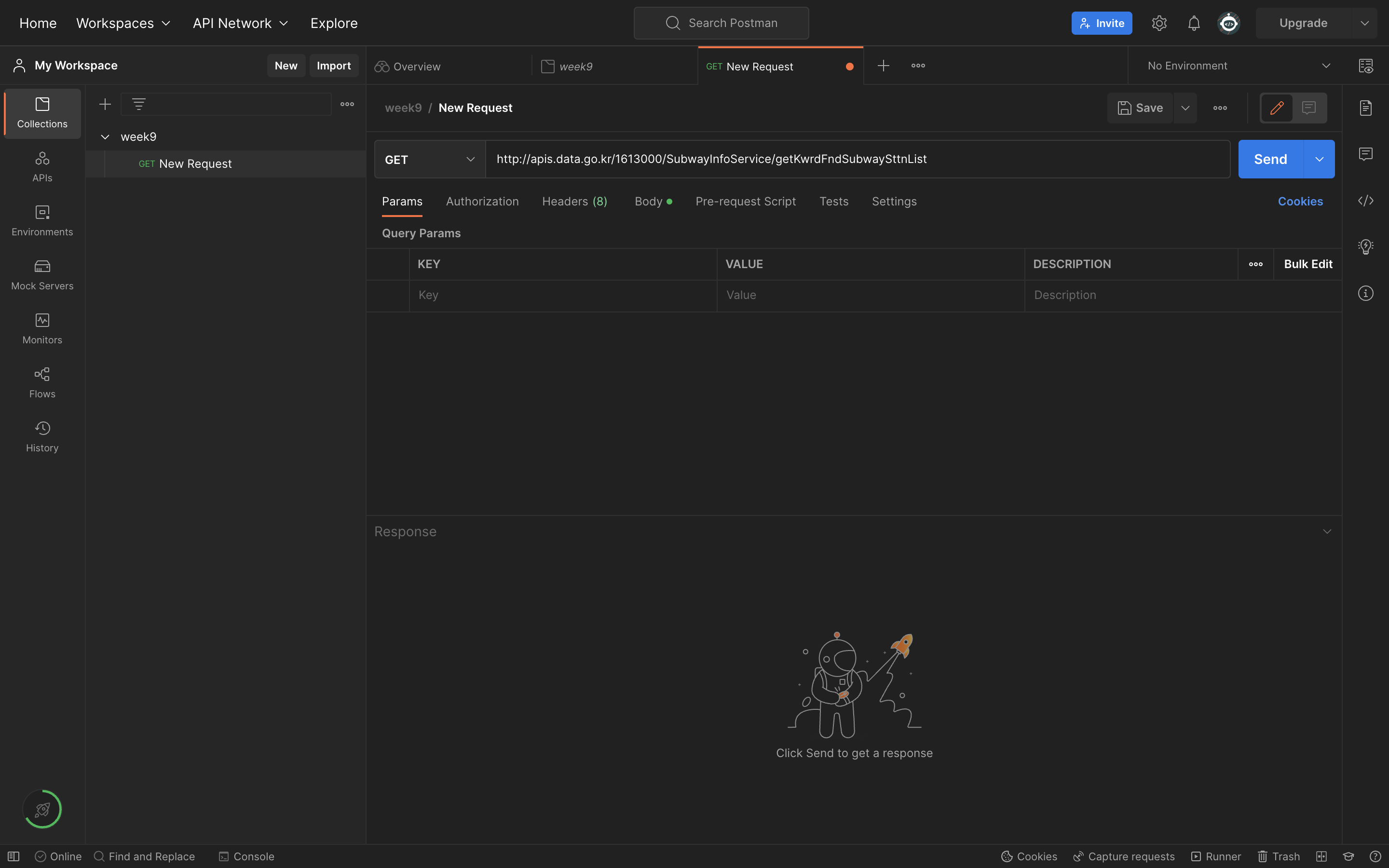Switch to the Overview tab
The image size is (1389, 868).
(449, 67)
